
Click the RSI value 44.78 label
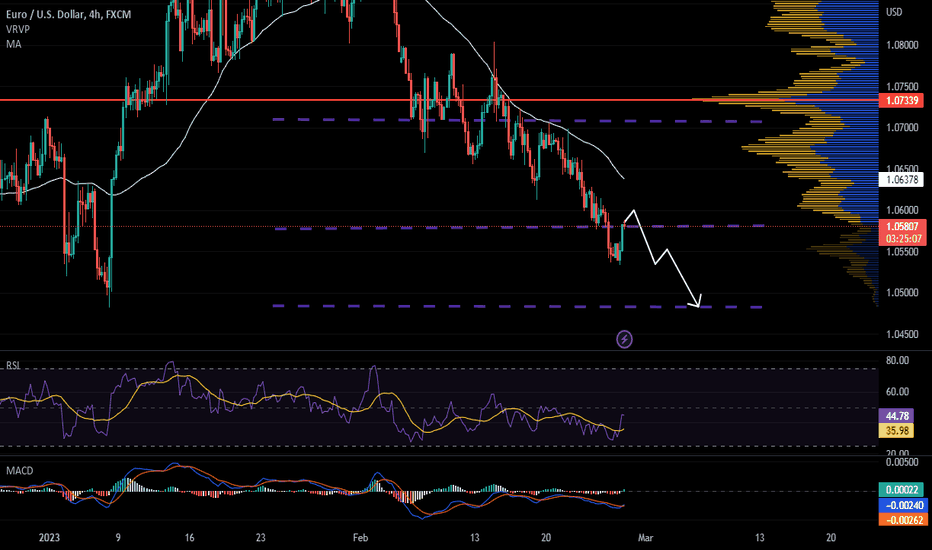coord(896,416)
